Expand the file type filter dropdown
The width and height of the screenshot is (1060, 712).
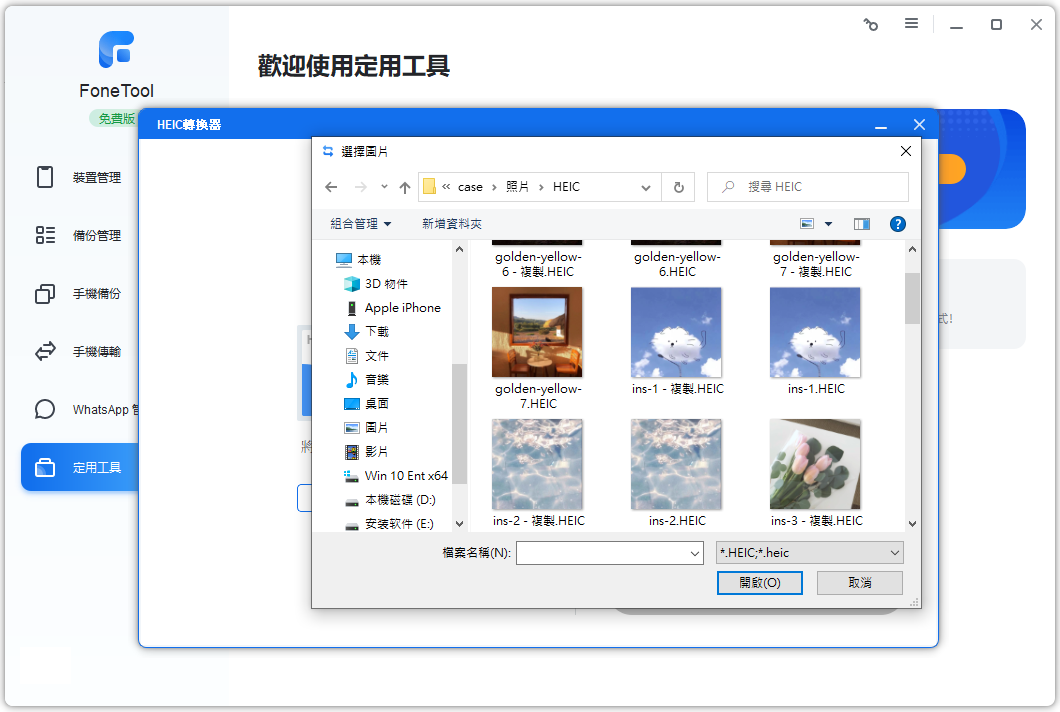(894, 553)
